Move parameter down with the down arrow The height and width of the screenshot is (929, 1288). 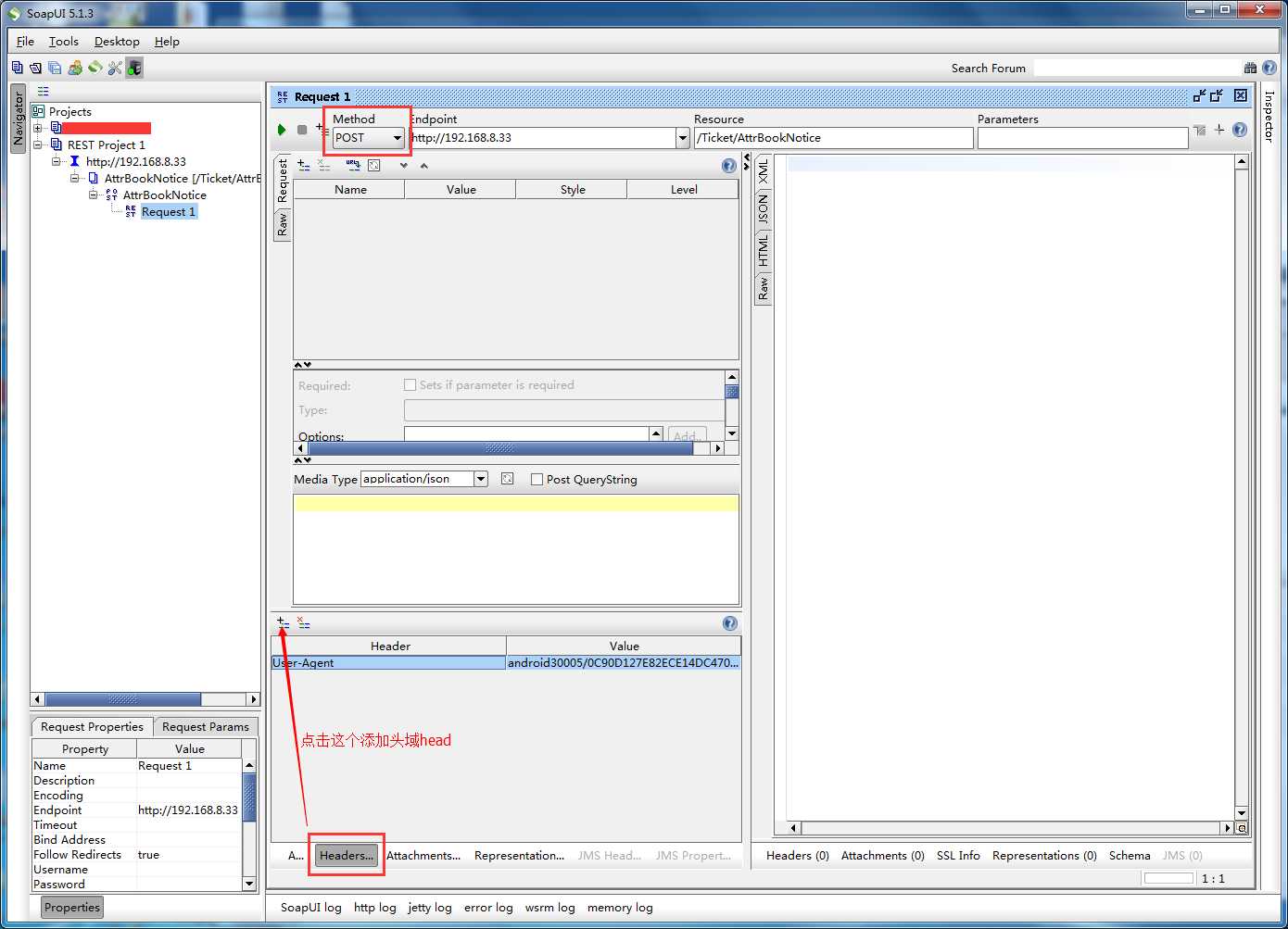coord(403,166)
